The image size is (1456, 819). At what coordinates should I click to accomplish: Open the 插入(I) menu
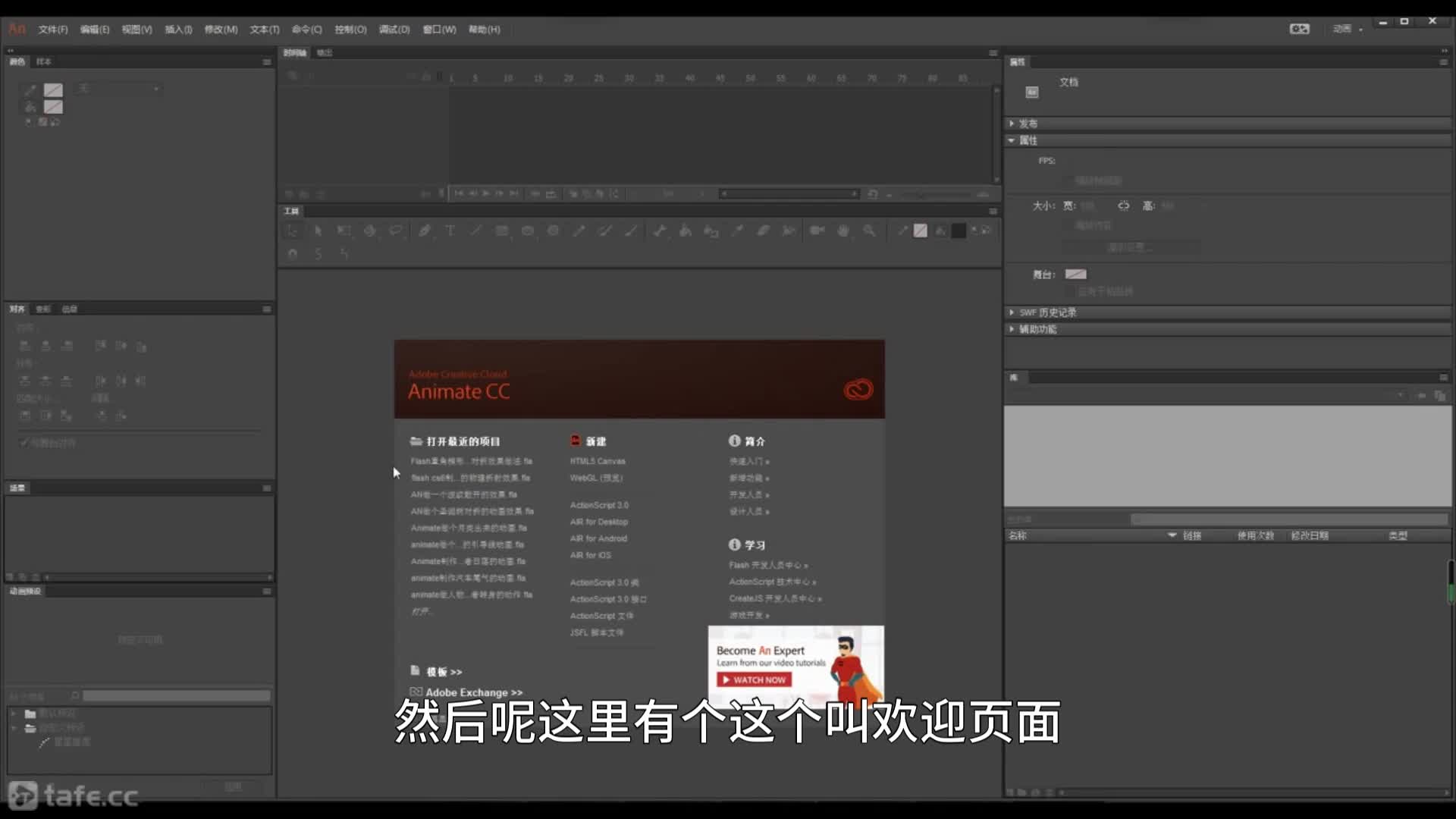(178, 30)
